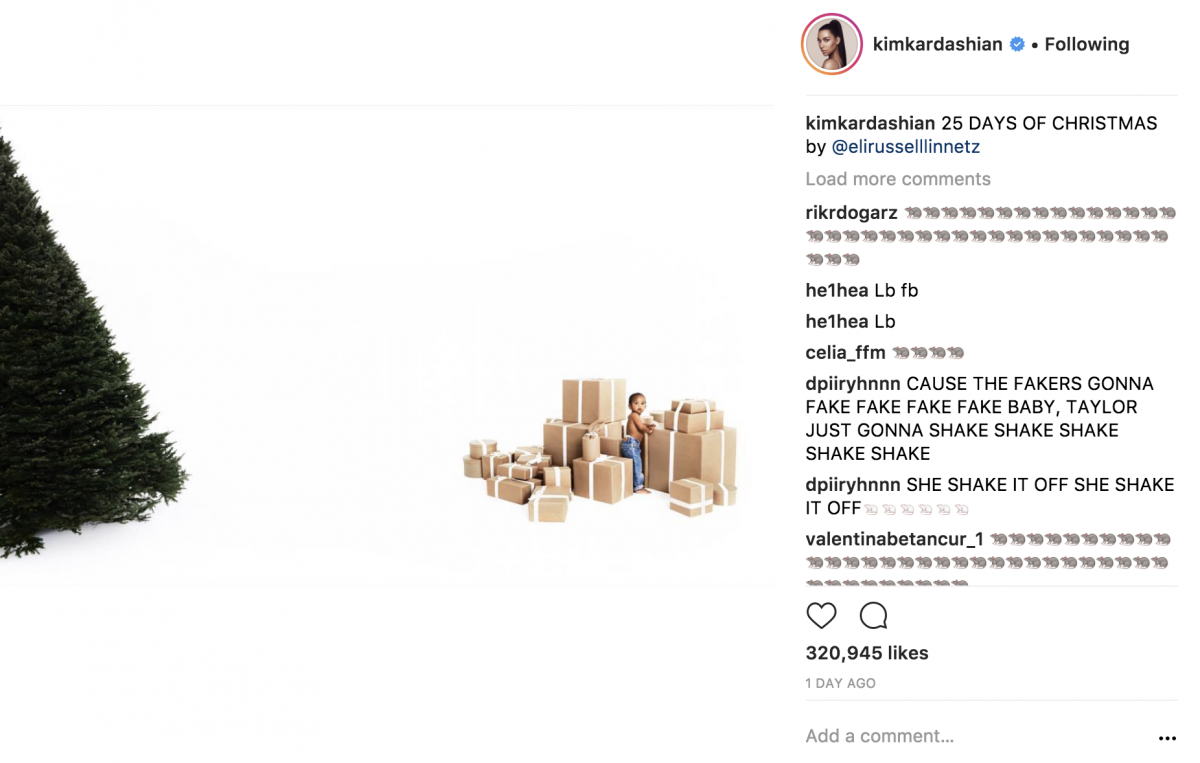This screenshot has height=763, width=1200.
Task: Click the blue verified badge
Action: tap(1017, 44)
